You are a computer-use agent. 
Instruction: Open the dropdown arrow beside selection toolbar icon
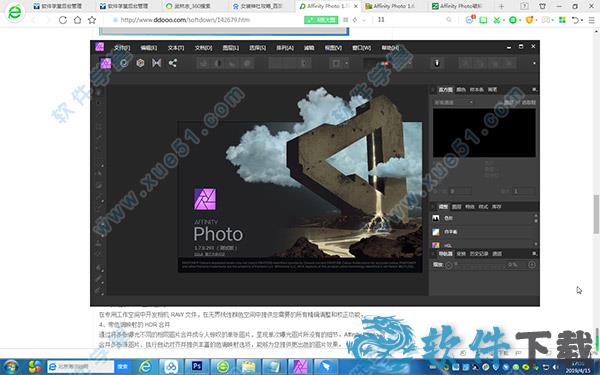point(347,64)
